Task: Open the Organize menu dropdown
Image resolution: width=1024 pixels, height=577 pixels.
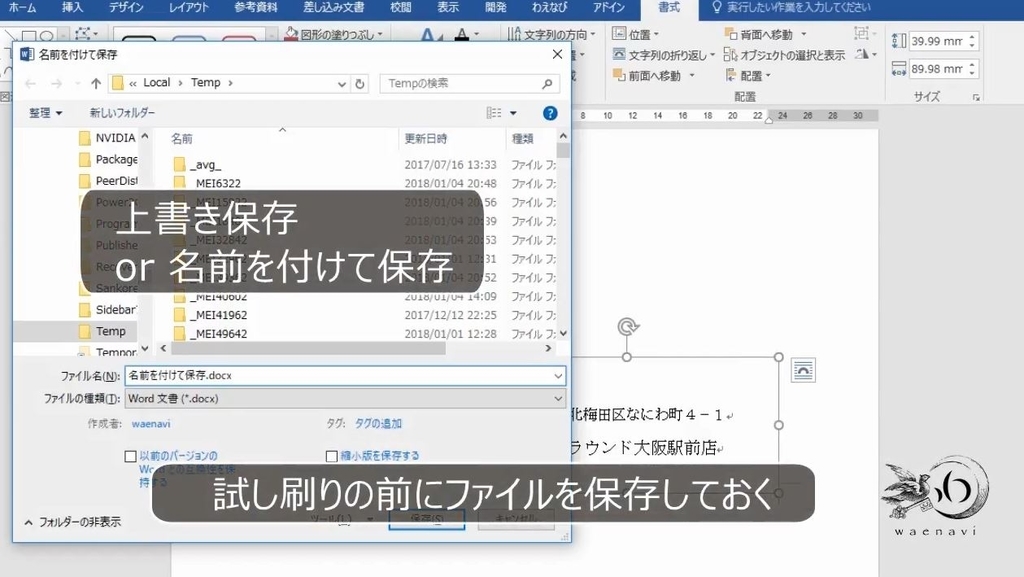Action: coord(45,113)
